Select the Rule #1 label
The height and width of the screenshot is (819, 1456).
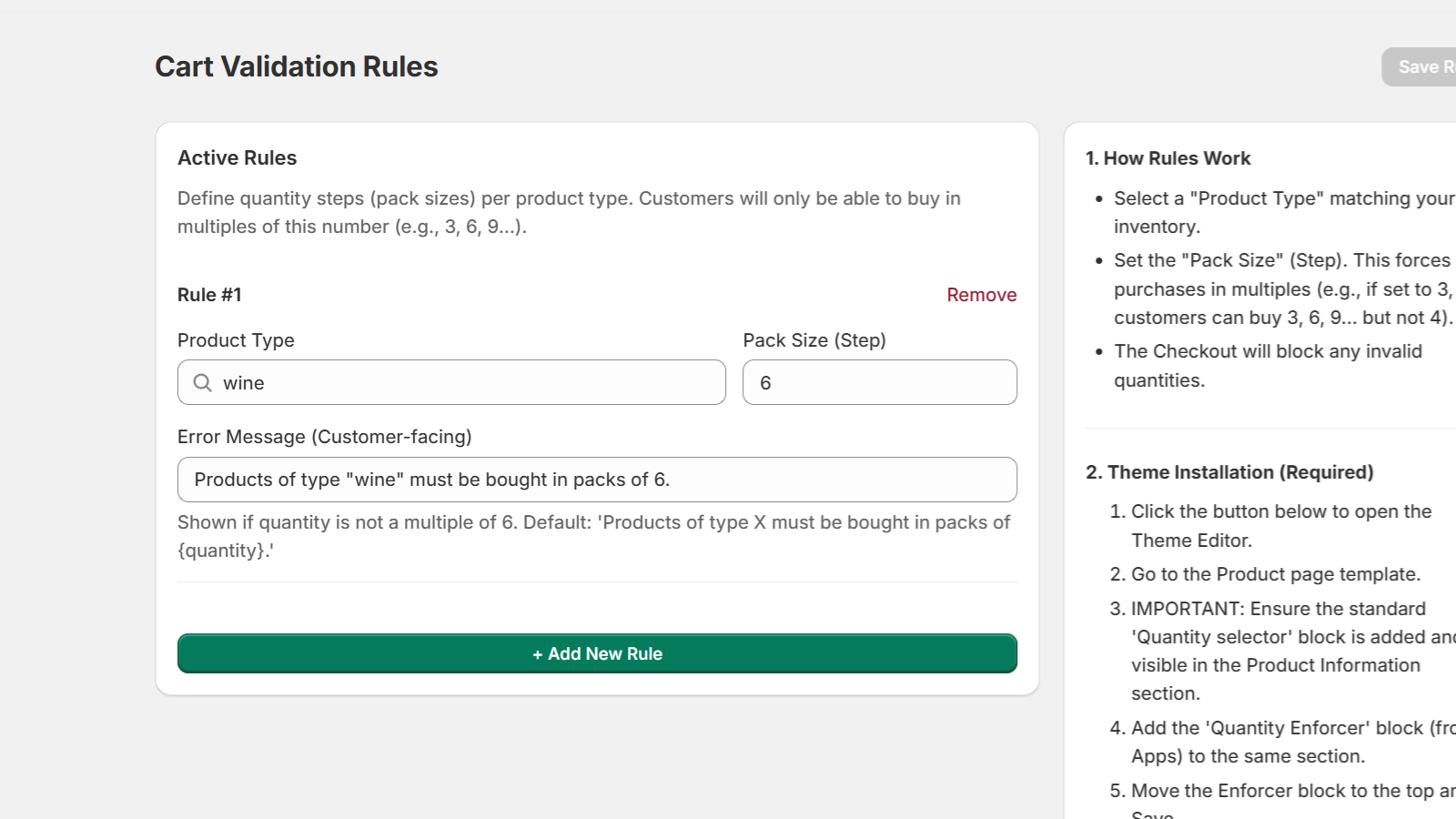(x=209, y=295)
